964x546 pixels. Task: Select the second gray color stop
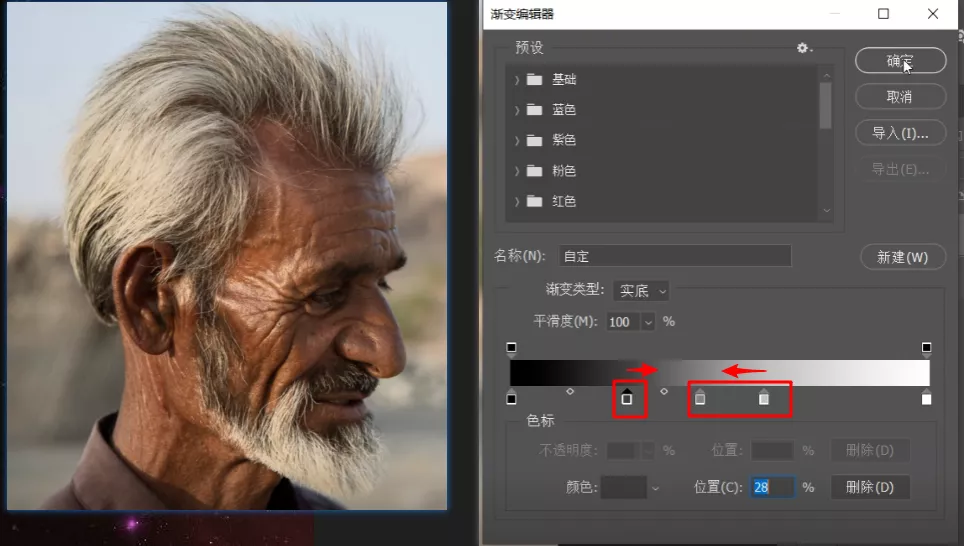(x=764, y=397)
